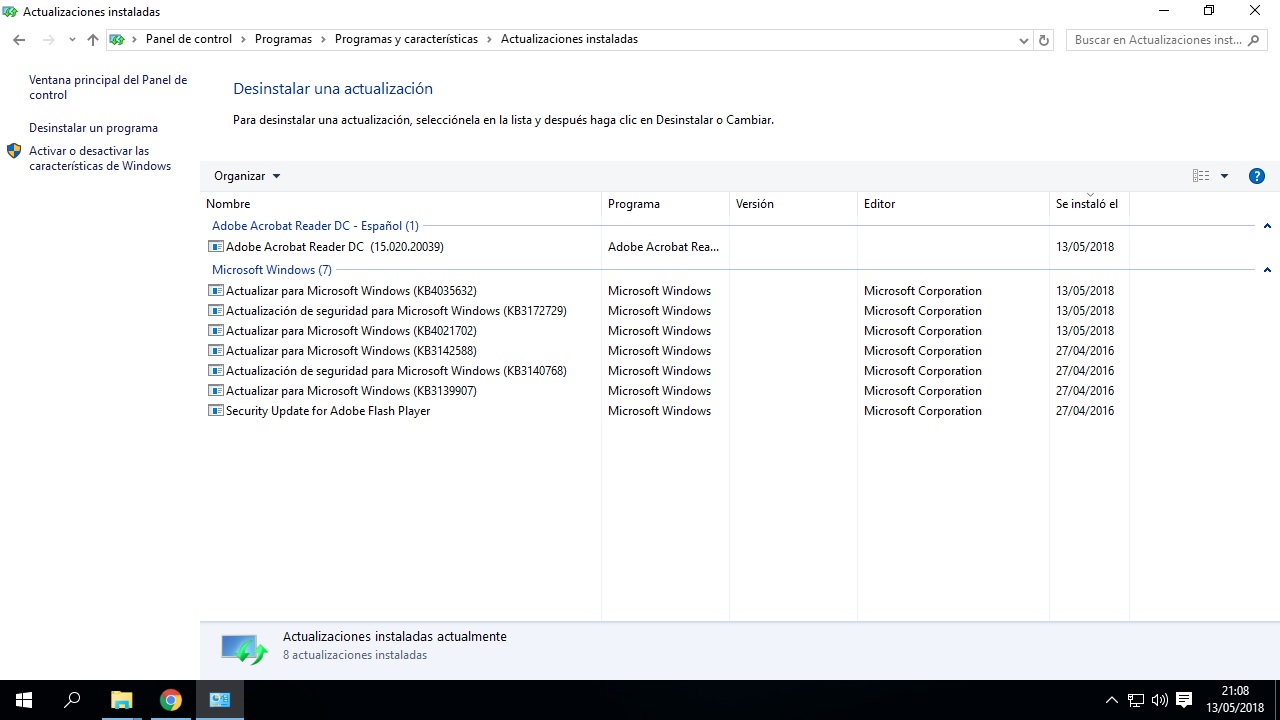Viewport: 1280px width, 720px height.
Task: Select group header Adobe Acrobat Reader DC - Español
Action: point(315,226)
